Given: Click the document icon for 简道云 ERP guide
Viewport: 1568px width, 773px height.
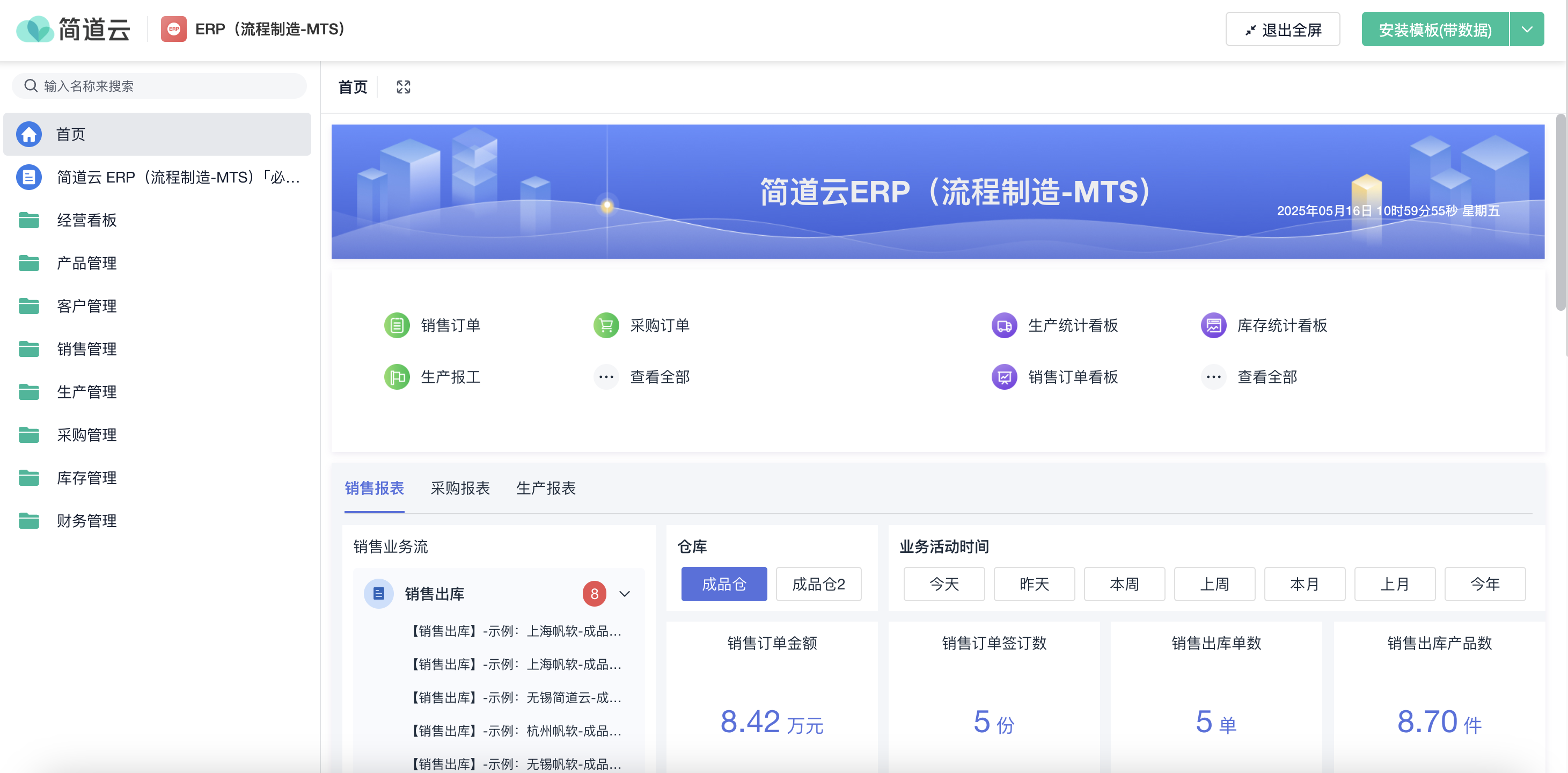Looking at the screenshot, I should (28, 177).
